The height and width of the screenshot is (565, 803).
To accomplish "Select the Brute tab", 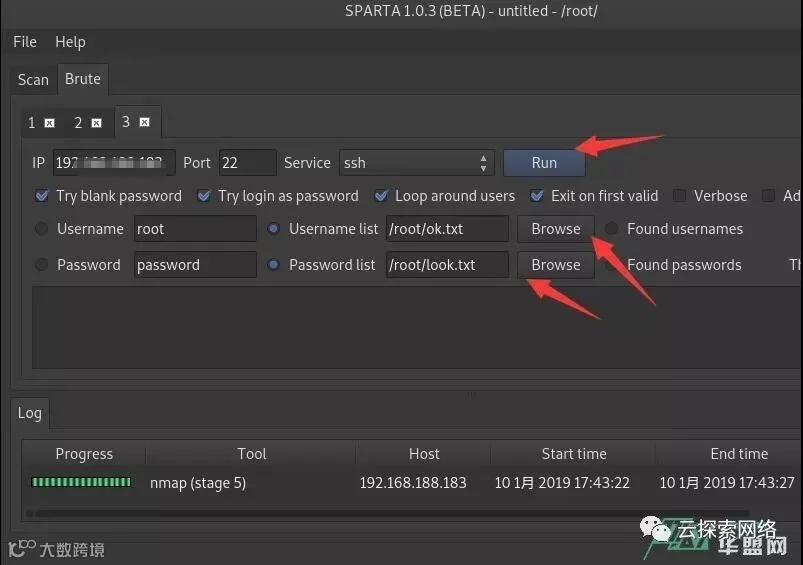I will (x=82, y=79).
